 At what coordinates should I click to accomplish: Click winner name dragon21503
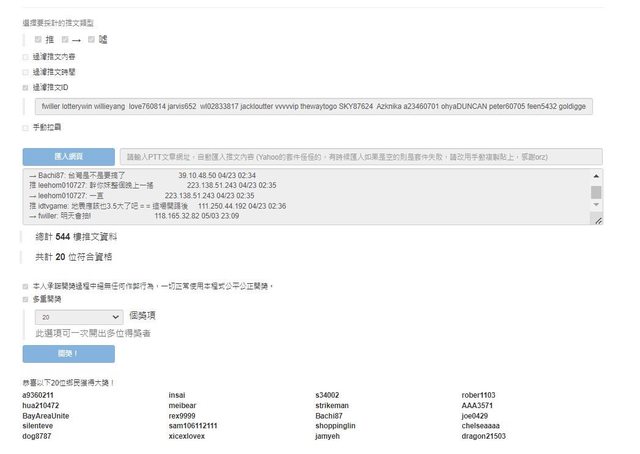tap(484, 436)
